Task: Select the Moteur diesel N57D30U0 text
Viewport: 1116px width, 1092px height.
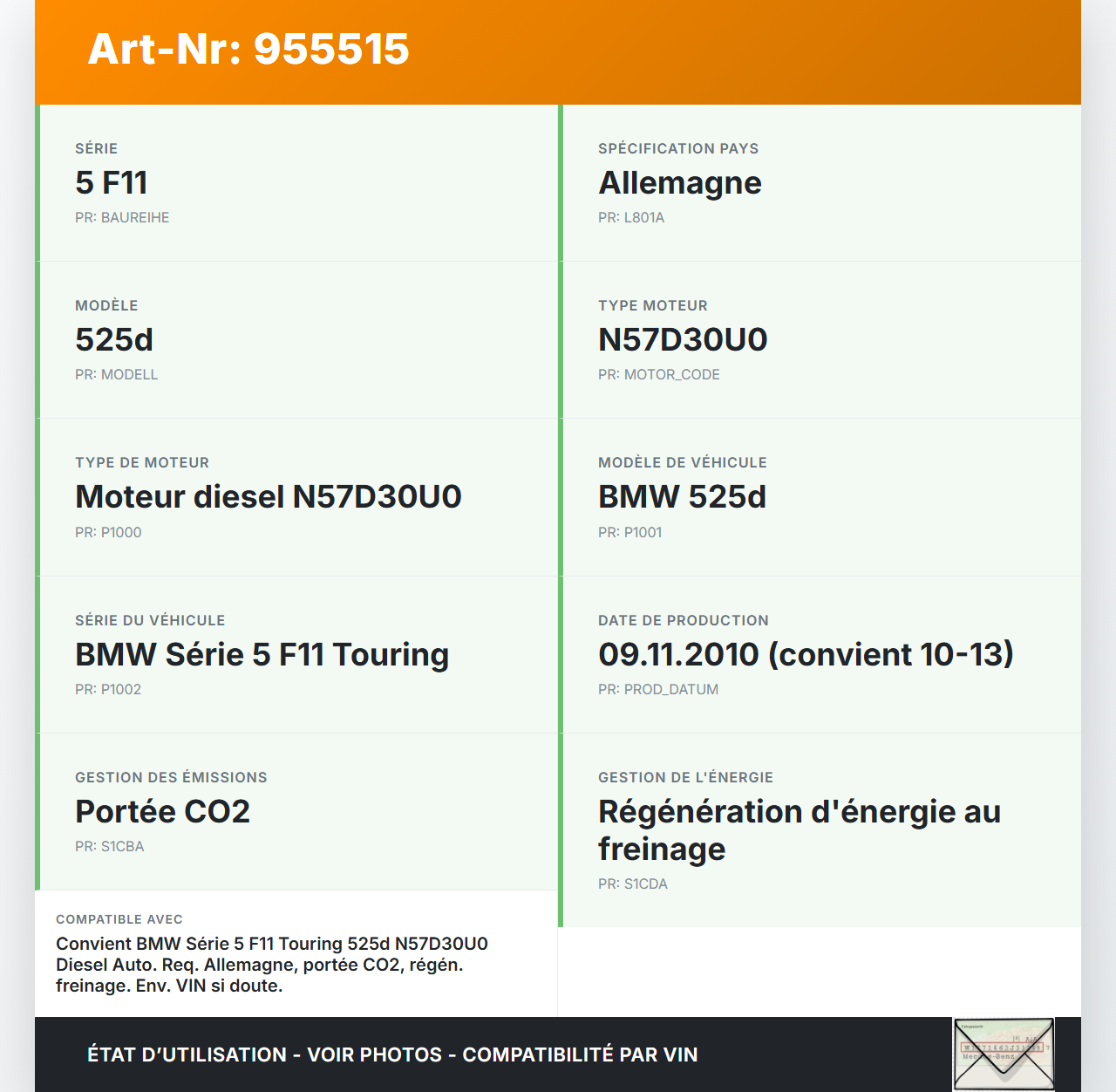Action: pos(269,497)
